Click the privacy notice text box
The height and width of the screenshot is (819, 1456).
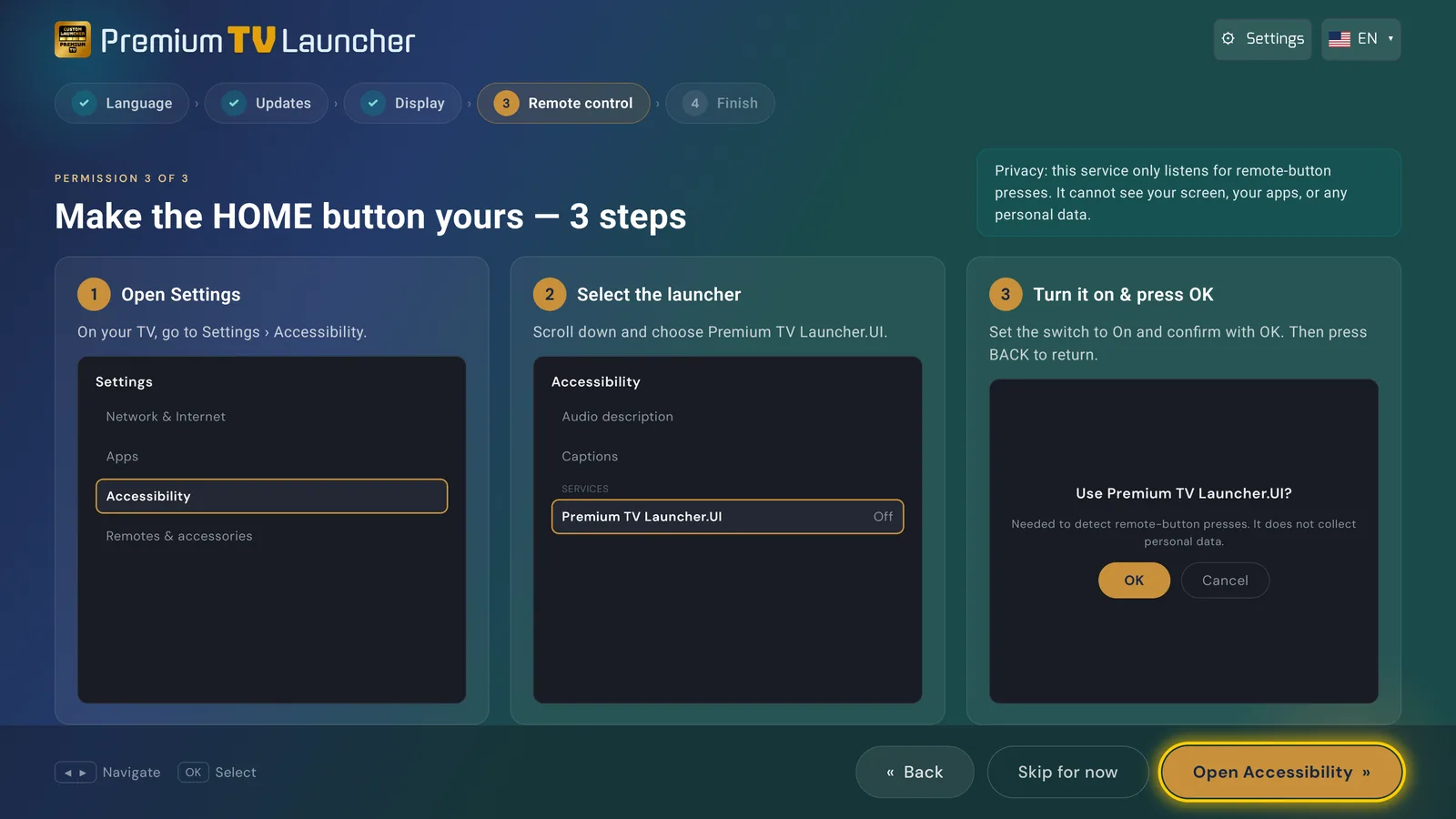click(x=1188, y=193)
